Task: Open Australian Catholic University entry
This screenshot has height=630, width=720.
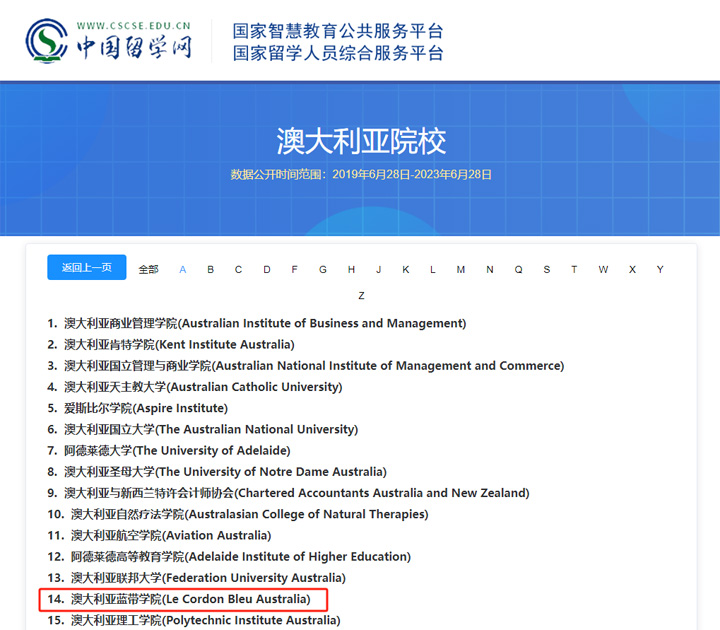Action: point(195,387)
